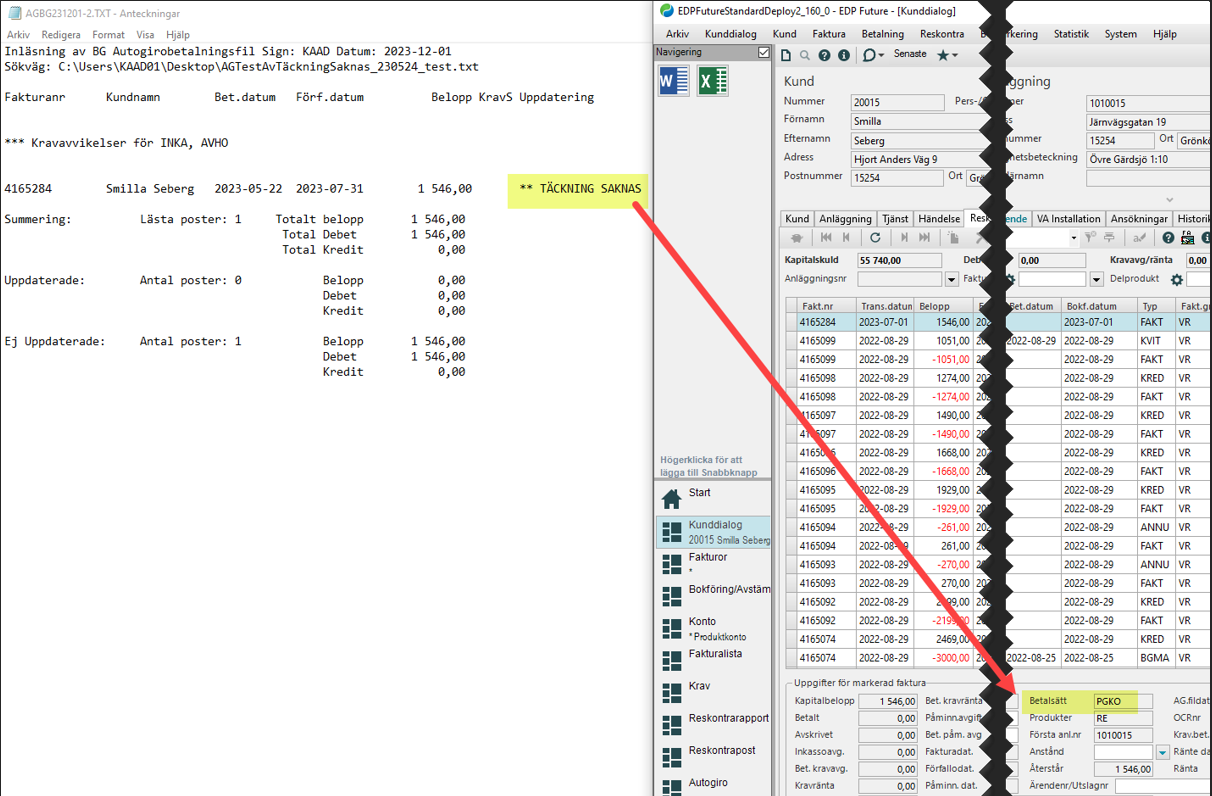The image size is (1212, 796).
Task: Go to first record in Reskontra toolbar
Action: pos(826,238)
